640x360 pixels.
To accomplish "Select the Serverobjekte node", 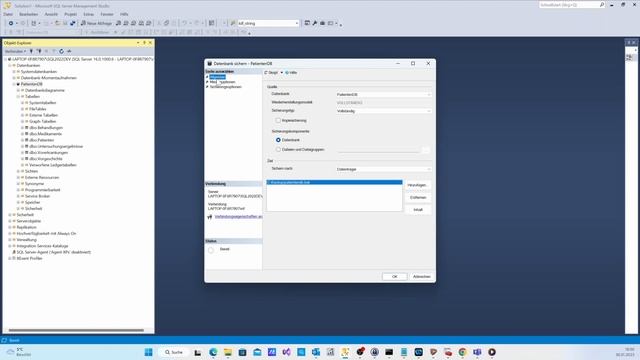I will [29, 221].
